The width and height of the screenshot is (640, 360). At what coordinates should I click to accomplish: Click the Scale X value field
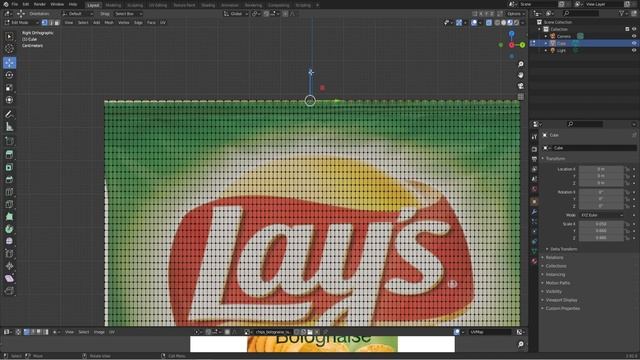(601, 224)
